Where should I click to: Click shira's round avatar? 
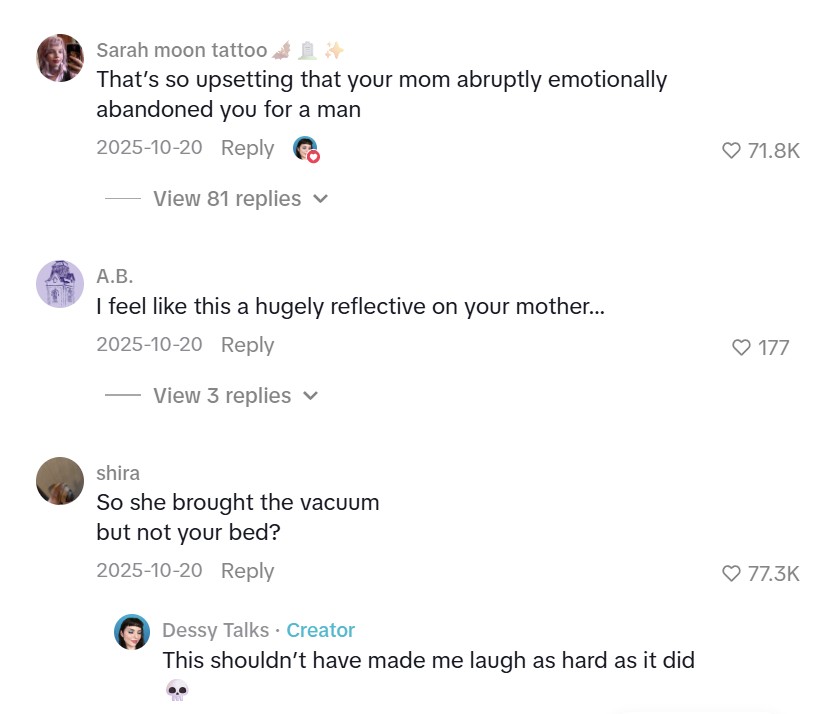click(59, 481)
